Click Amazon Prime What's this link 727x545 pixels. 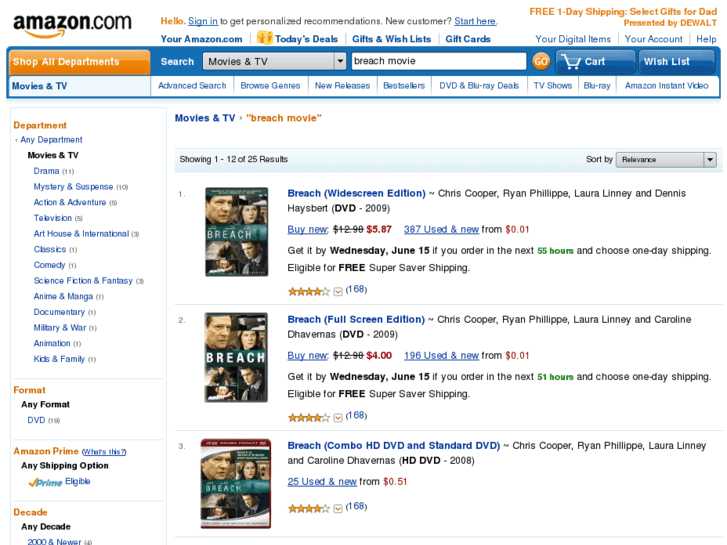click(104, 452)
